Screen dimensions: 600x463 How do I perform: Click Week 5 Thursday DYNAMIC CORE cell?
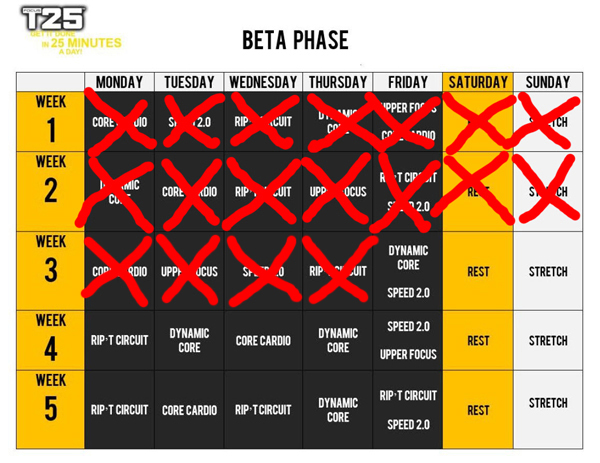coord(338,410)
